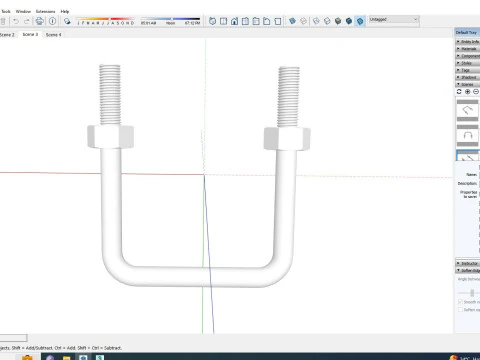Viewport: 480px width, 360px height.
Task: Toggle the Smooth normals checkbox
Action: pyautogui.click(x=461, y=302)
